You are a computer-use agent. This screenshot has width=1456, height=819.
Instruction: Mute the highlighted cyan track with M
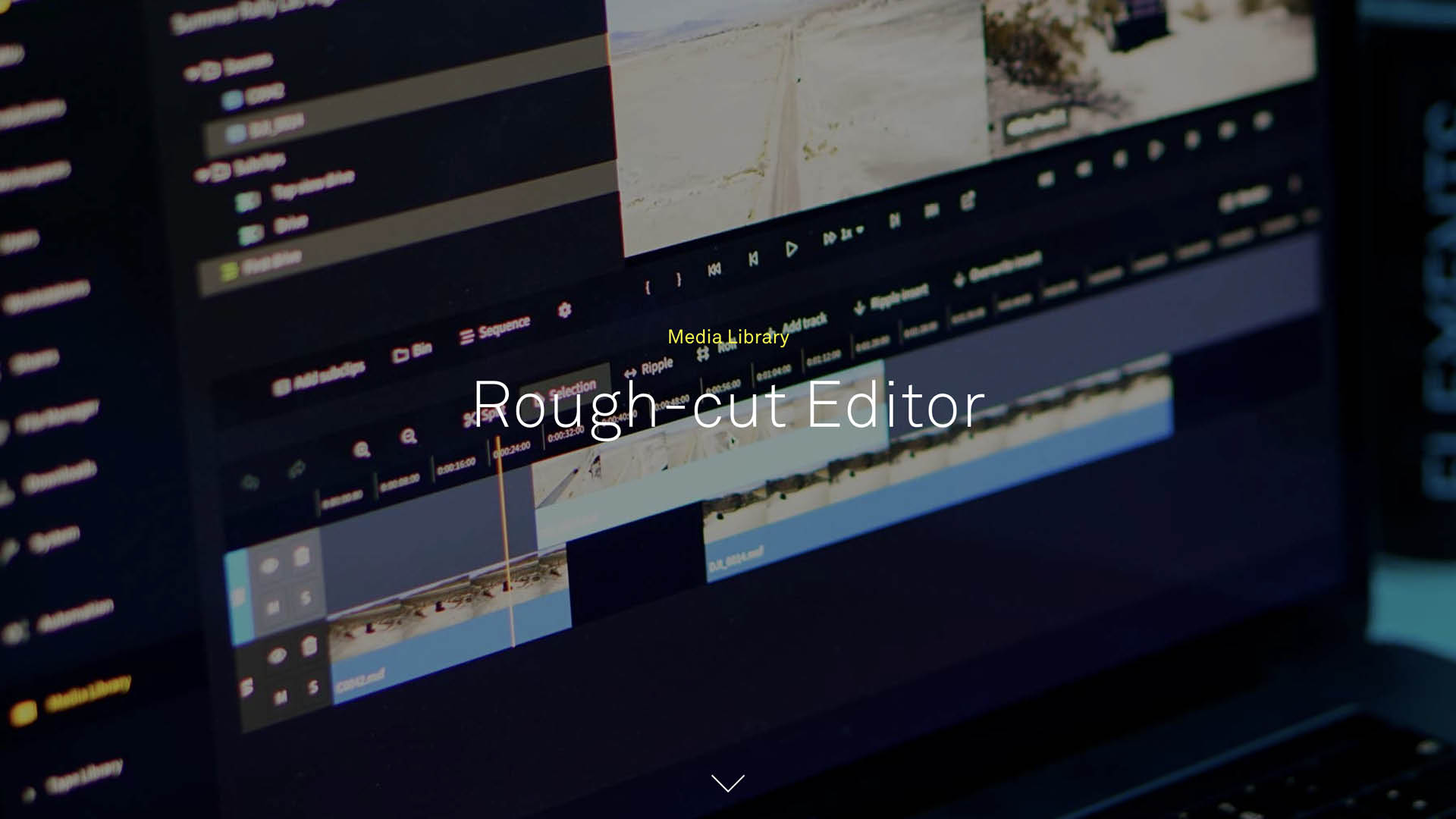[x=273, y=607]
